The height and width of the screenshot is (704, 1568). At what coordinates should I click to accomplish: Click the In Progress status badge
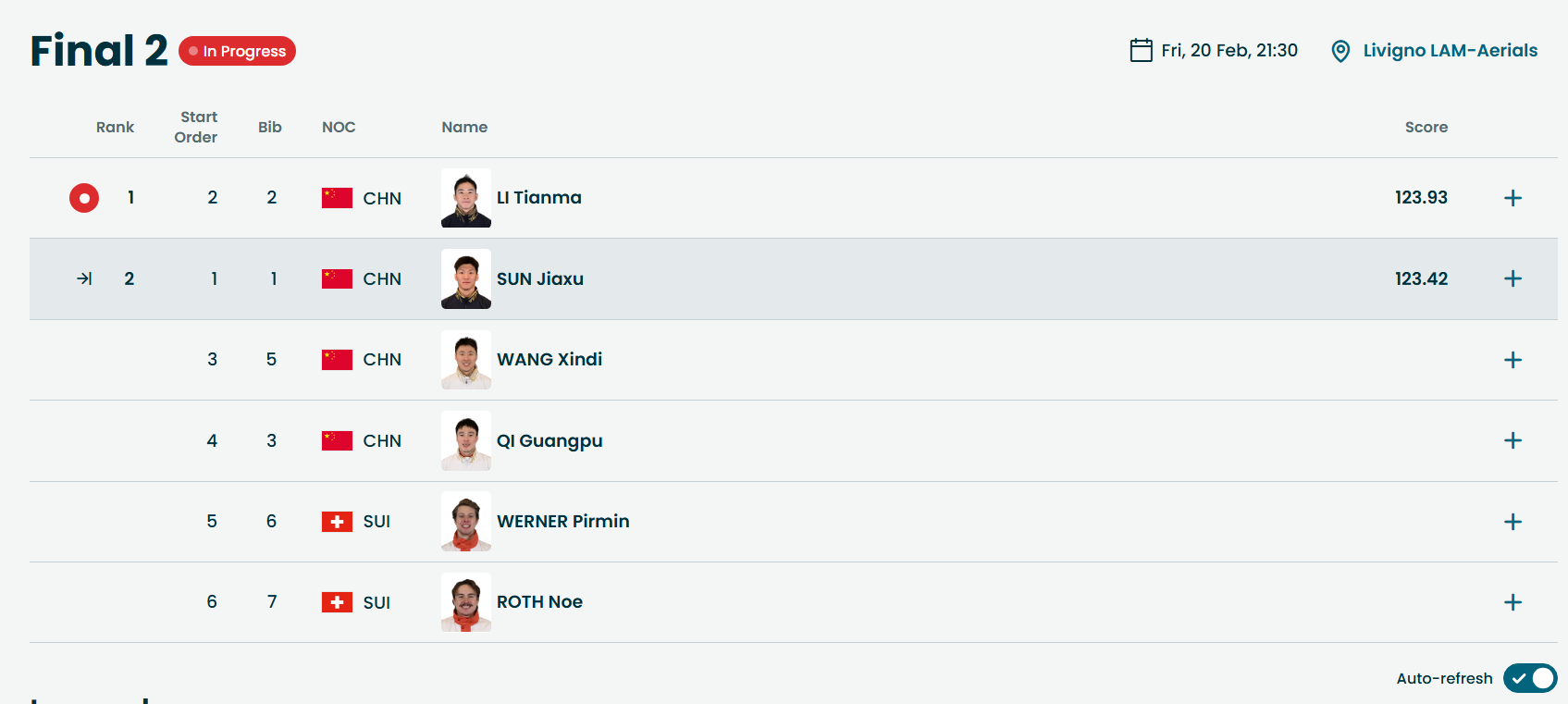click(237, 51)
